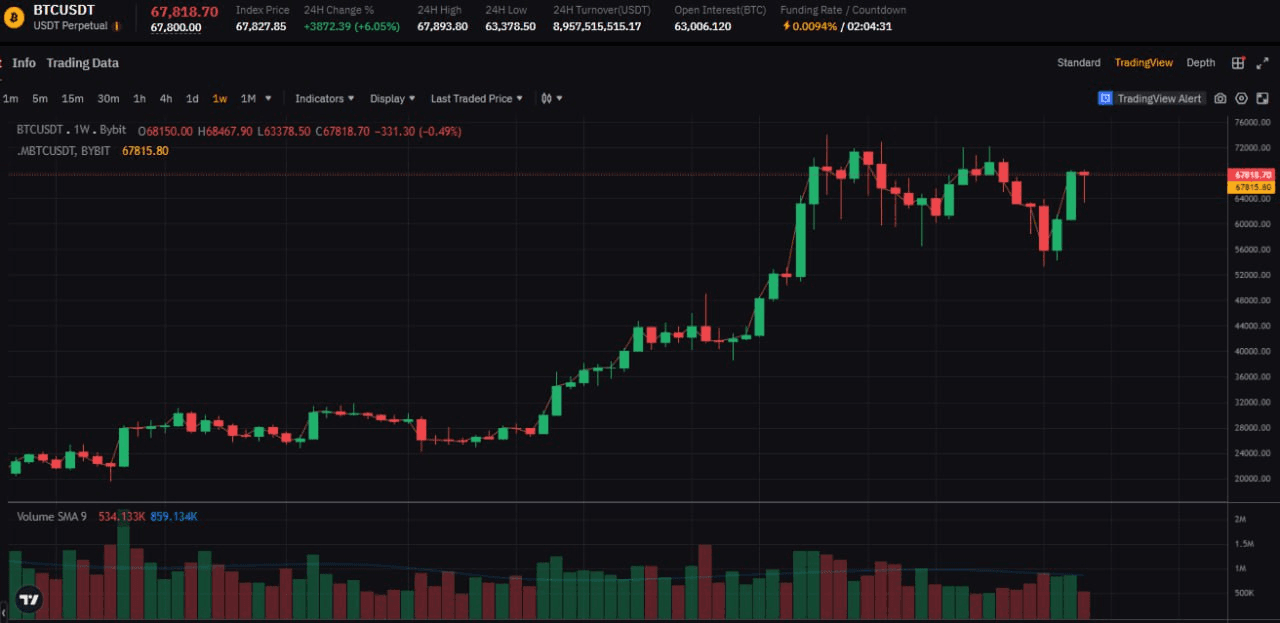The image size is (1280, 623).
Task: Click the 24H Turnover value 8,957,515,515.17
Action: [x=597, y=27]
